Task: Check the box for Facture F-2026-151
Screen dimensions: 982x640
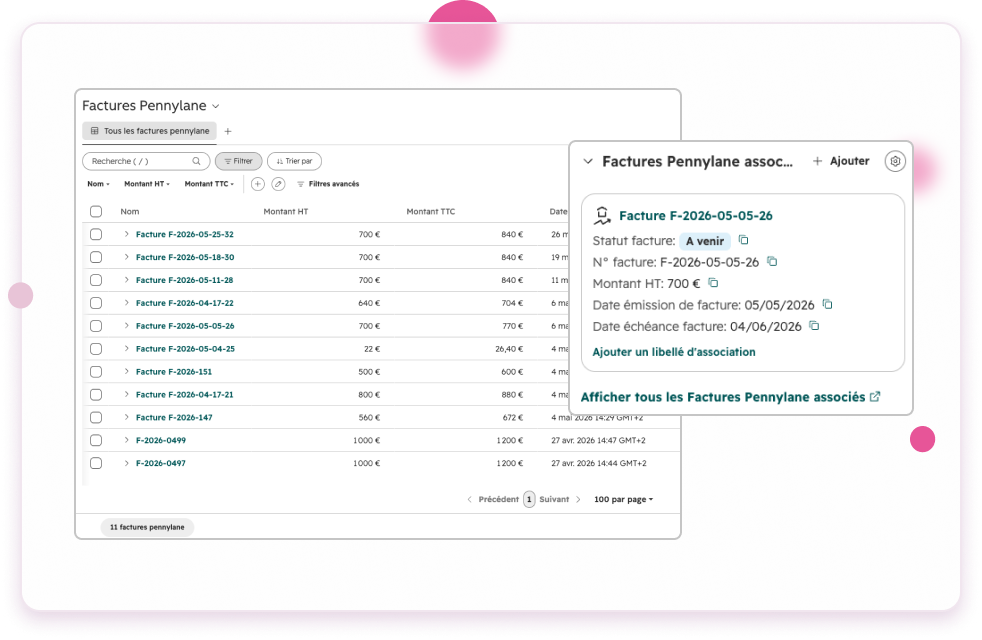Action: click(x=96, y=371)
